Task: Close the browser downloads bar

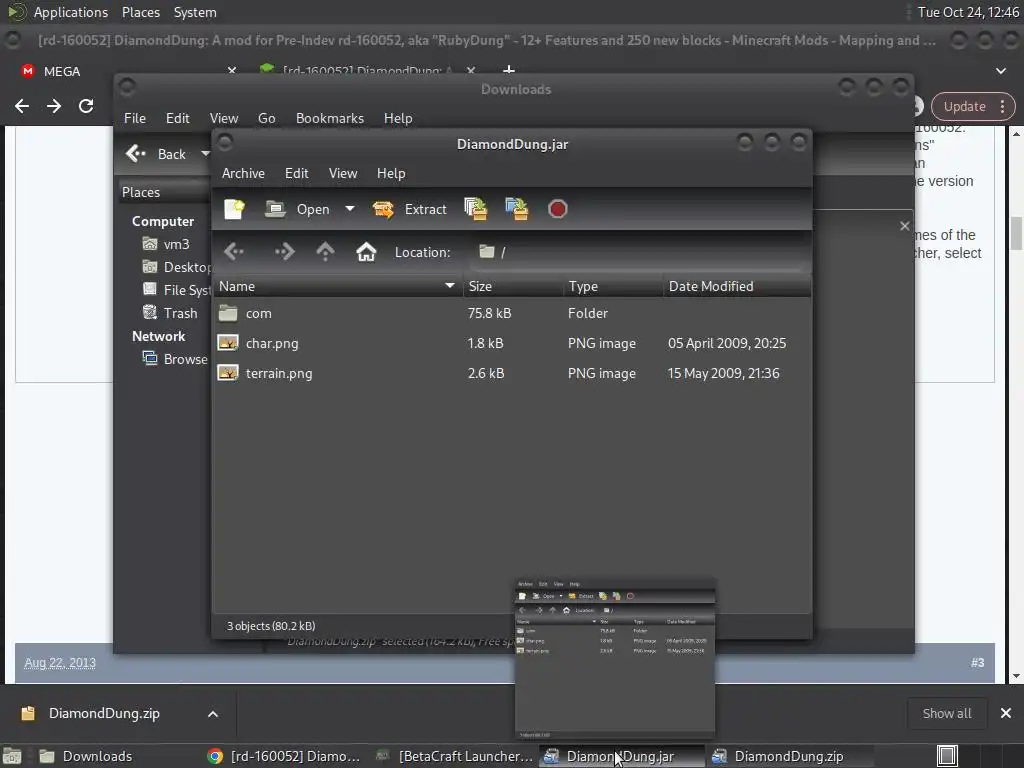Action: pos(1006,713)
